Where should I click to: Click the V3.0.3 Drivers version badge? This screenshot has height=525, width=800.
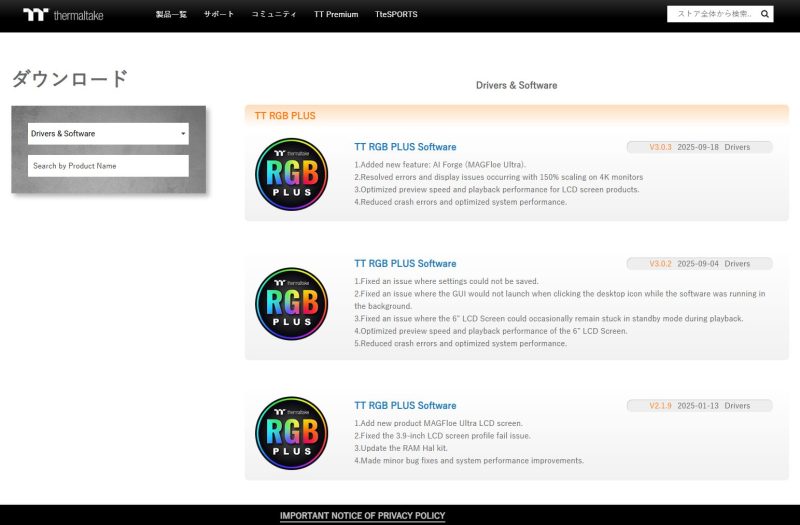[x=699, y=147]
